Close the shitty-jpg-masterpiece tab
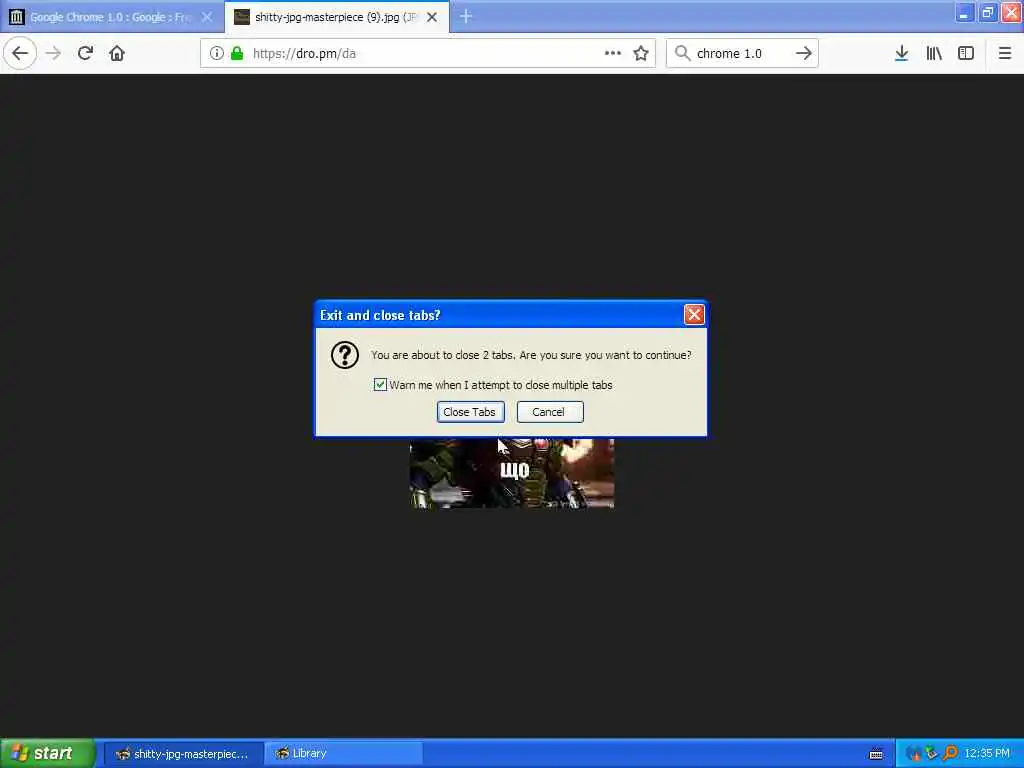The height and width of the screenshot is (768, 1024). [x=432, y=17]
